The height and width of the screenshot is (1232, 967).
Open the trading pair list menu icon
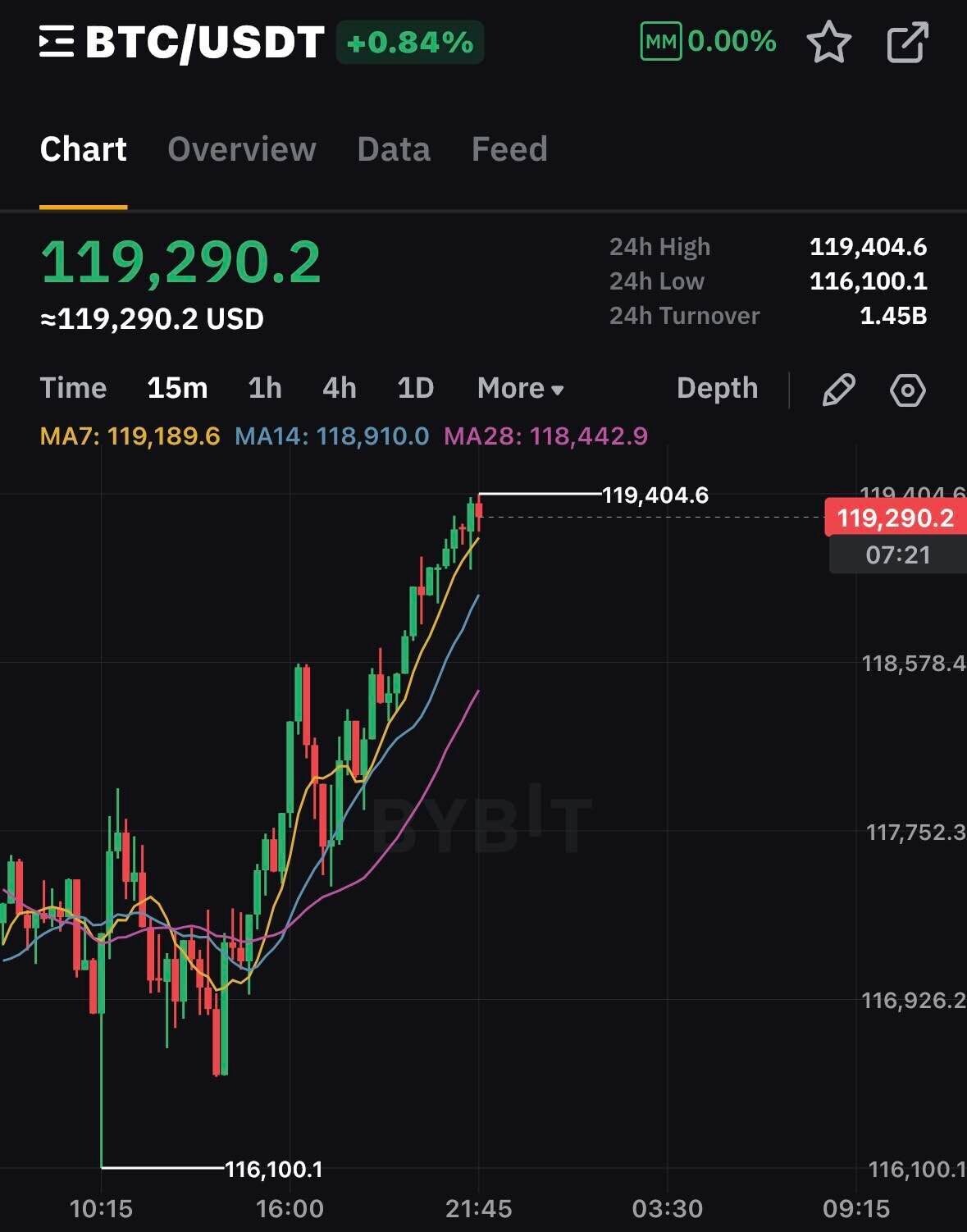[57, 42]
